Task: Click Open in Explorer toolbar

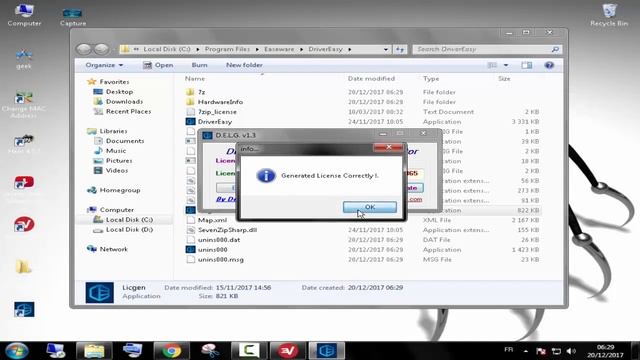Action: point(158,65)
